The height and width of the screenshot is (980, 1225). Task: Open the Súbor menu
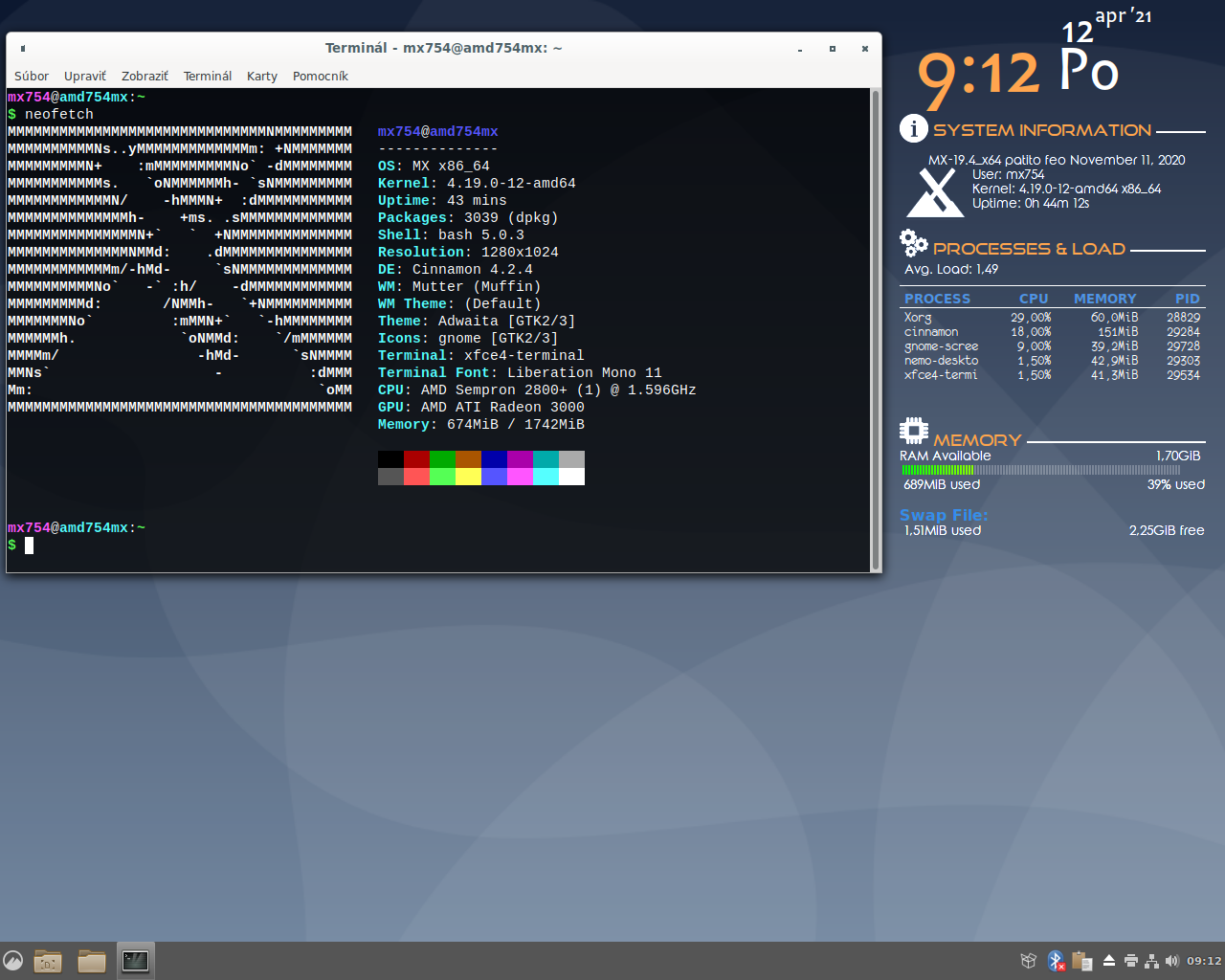(32, 76)
